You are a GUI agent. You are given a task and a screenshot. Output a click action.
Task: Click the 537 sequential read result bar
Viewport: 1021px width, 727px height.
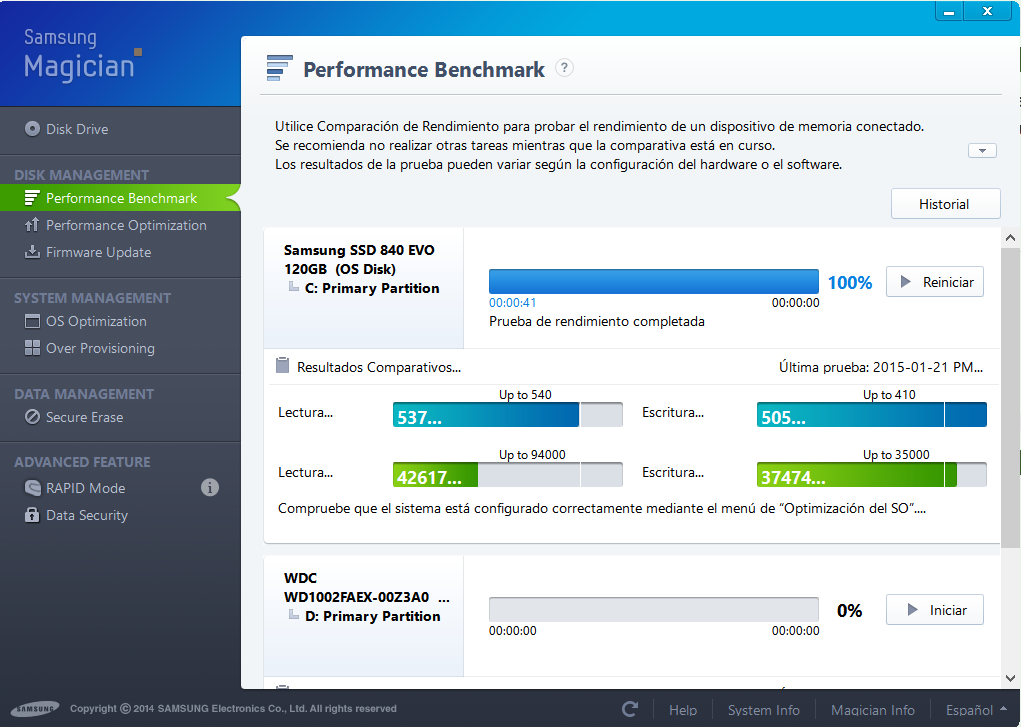508,414
